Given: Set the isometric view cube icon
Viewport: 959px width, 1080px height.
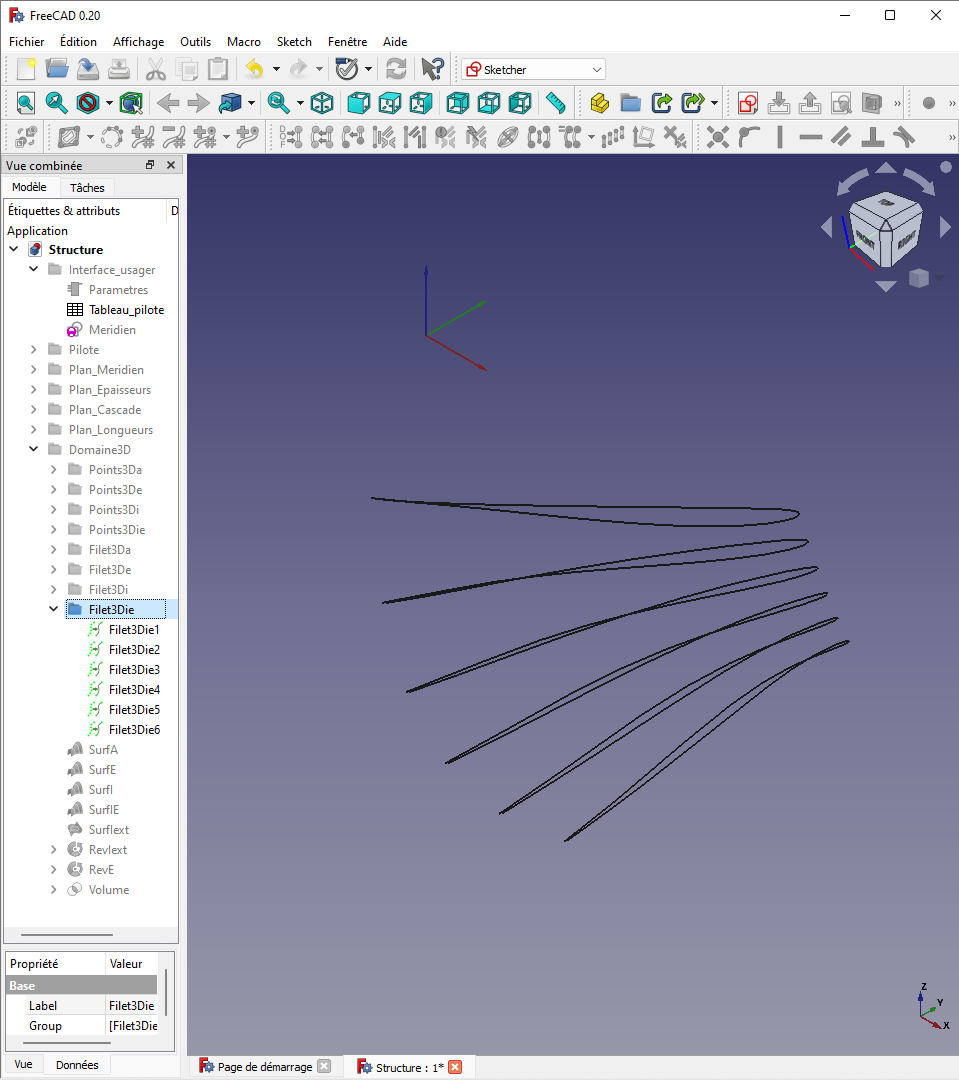Looking at the screenshot, I should [x=322, y=103].
